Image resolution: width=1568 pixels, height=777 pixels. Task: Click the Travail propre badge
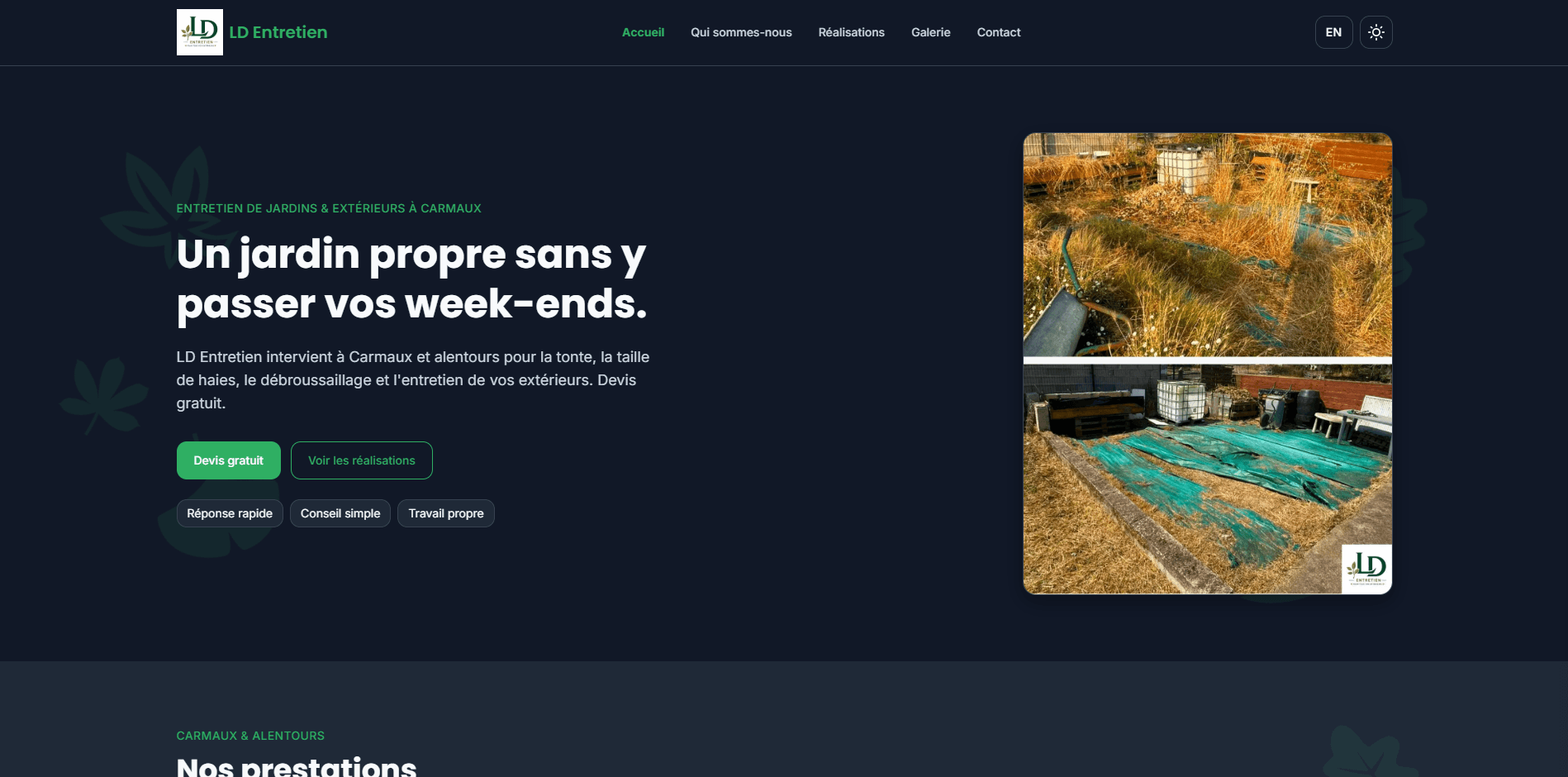tap(446, 513)
